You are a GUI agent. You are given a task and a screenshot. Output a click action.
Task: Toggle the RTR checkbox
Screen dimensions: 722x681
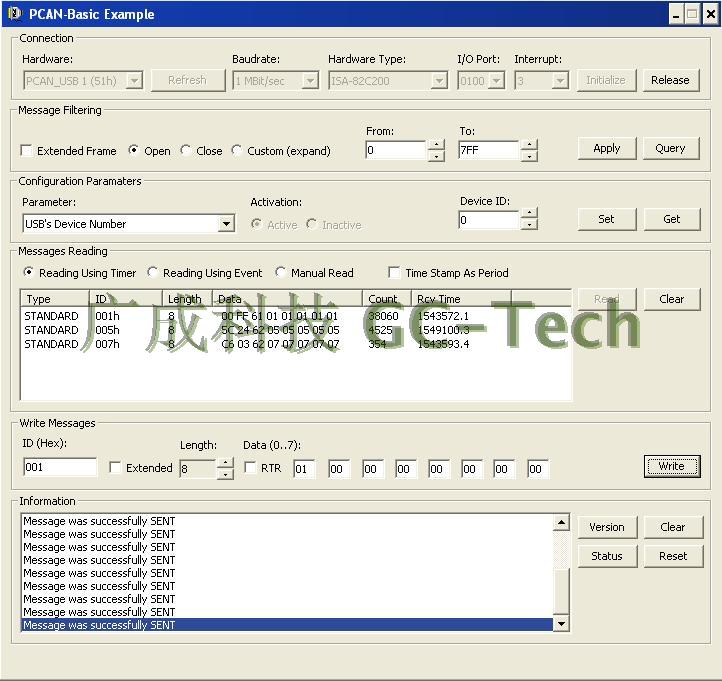(250, 468)
